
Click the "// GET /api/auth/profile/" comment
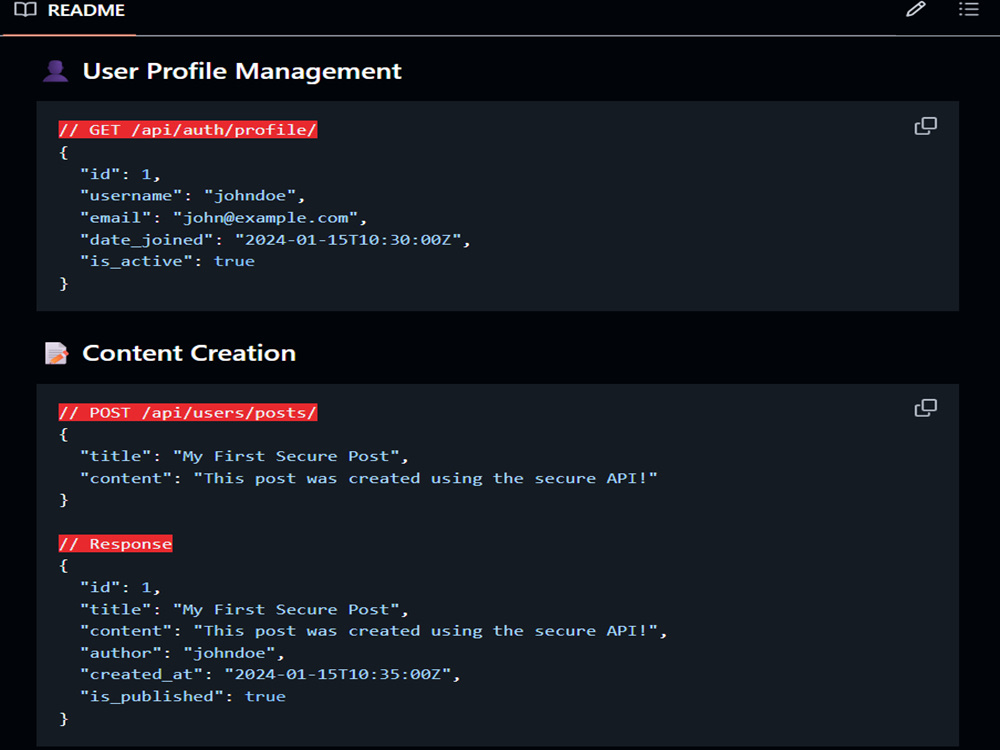188,130
